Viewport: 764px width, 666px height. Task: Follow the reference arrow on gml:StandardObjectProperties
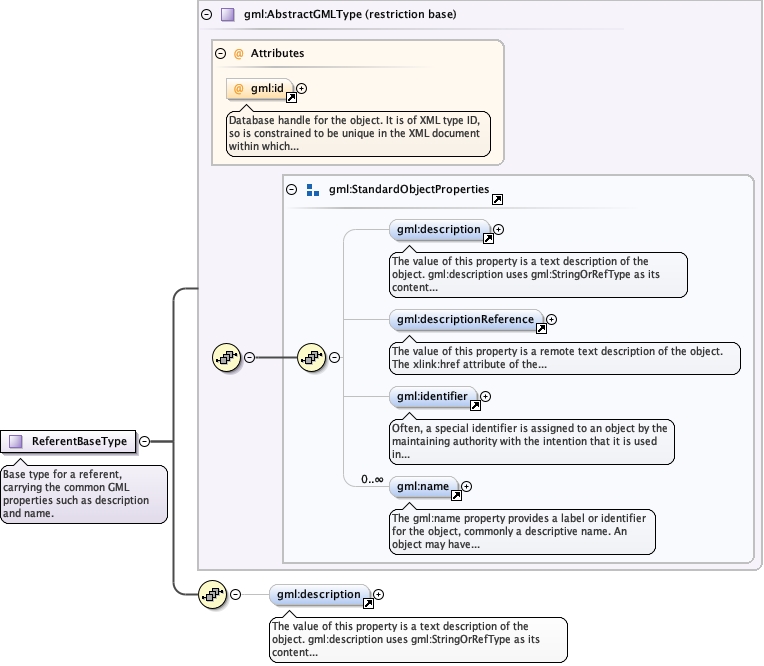coord(497,199)
